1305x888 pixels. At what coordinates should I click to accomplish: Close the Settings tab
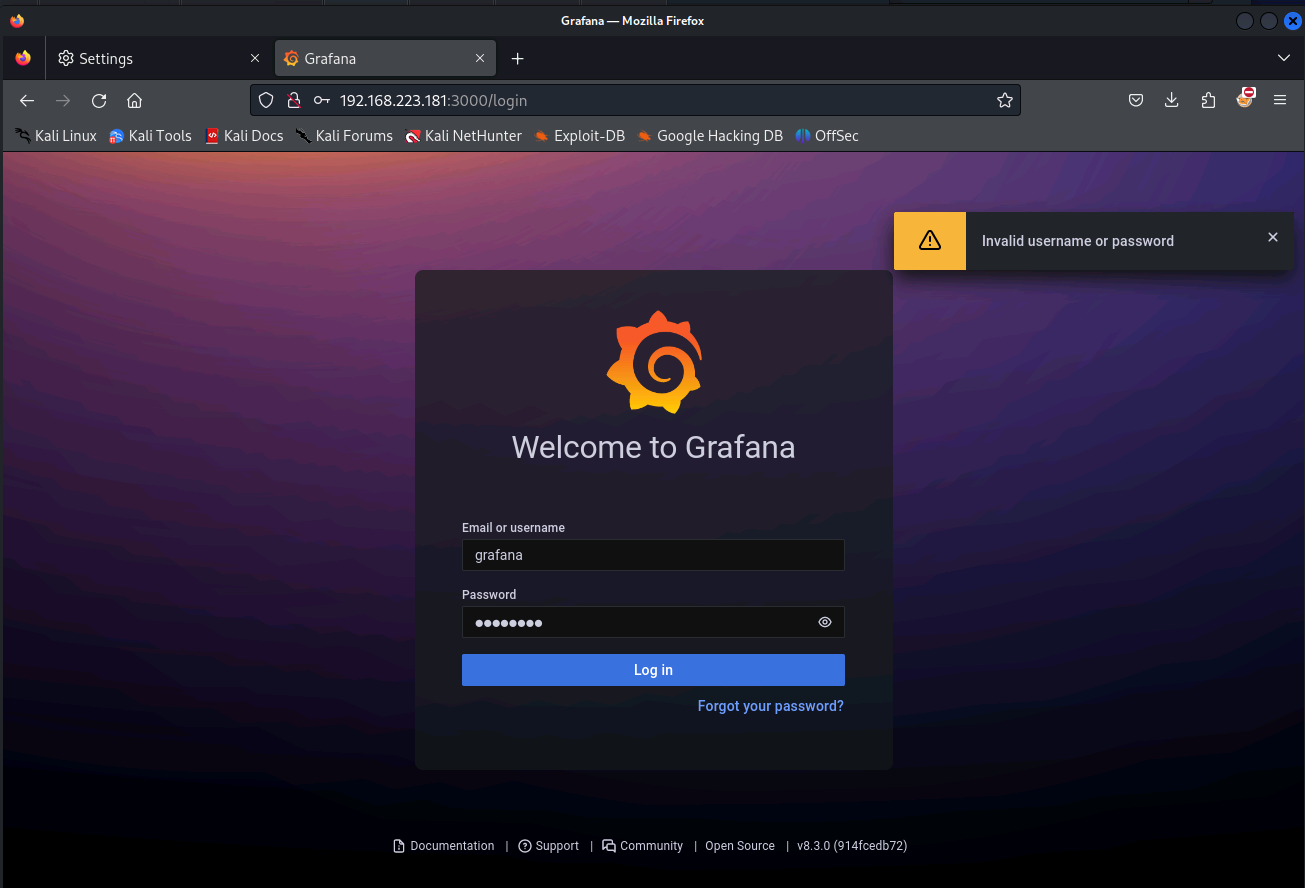point(255,58)
